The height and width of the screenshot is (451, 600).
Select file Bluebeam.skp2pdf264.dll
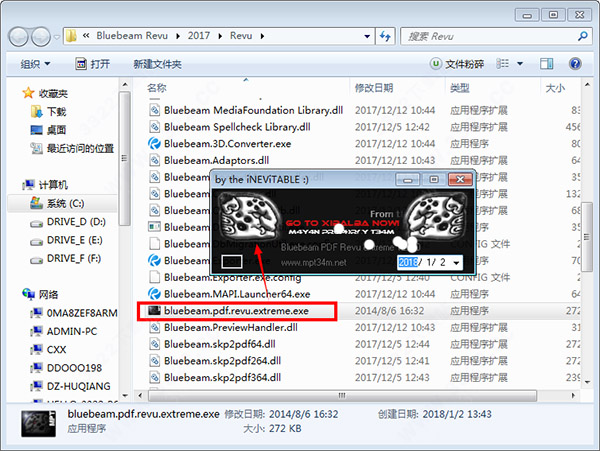tap(222, 361)
